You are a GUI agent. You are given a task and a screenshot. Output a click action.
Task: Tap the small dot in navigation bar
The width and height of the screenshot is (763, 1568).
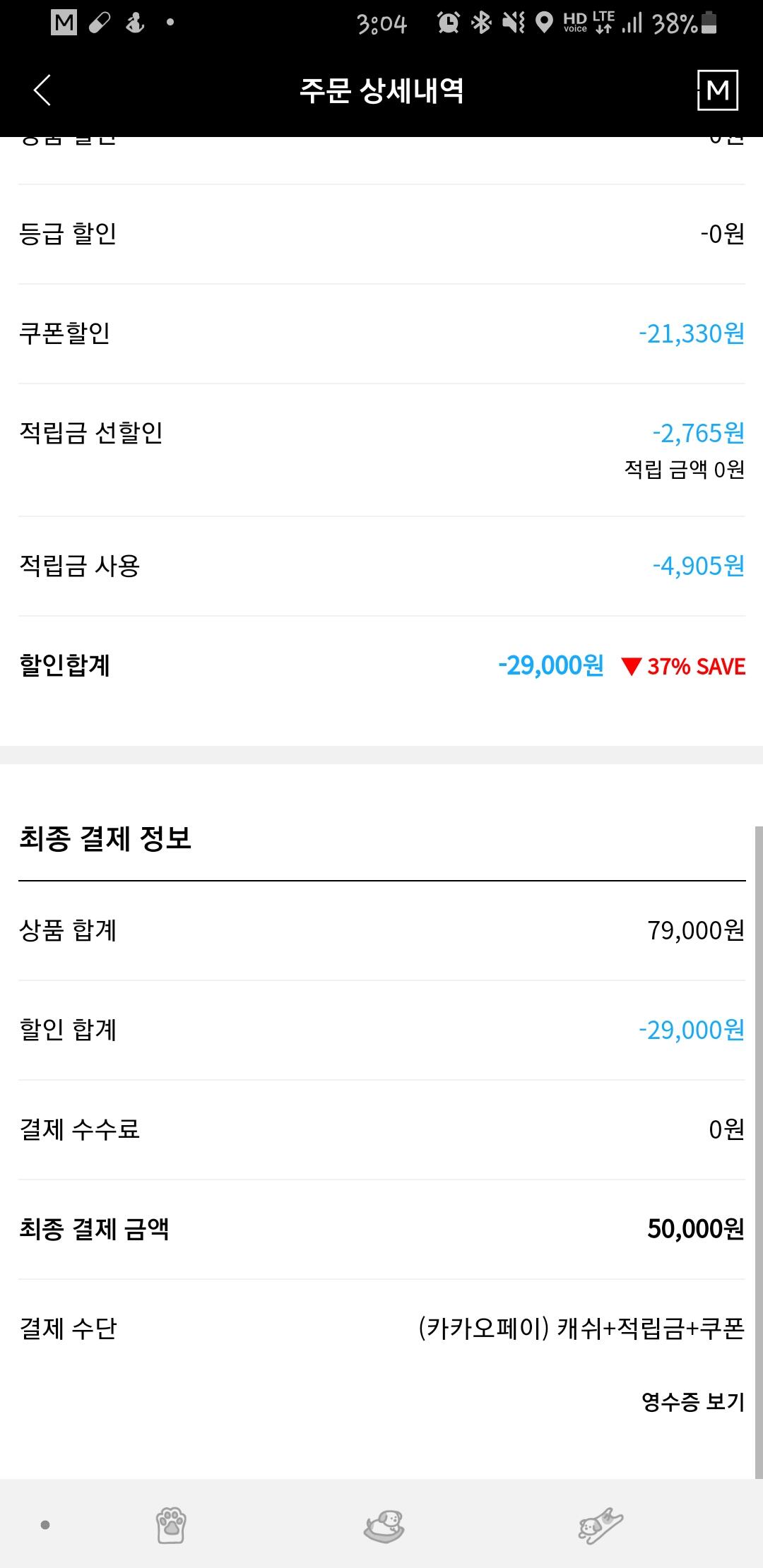(45, 1525)
